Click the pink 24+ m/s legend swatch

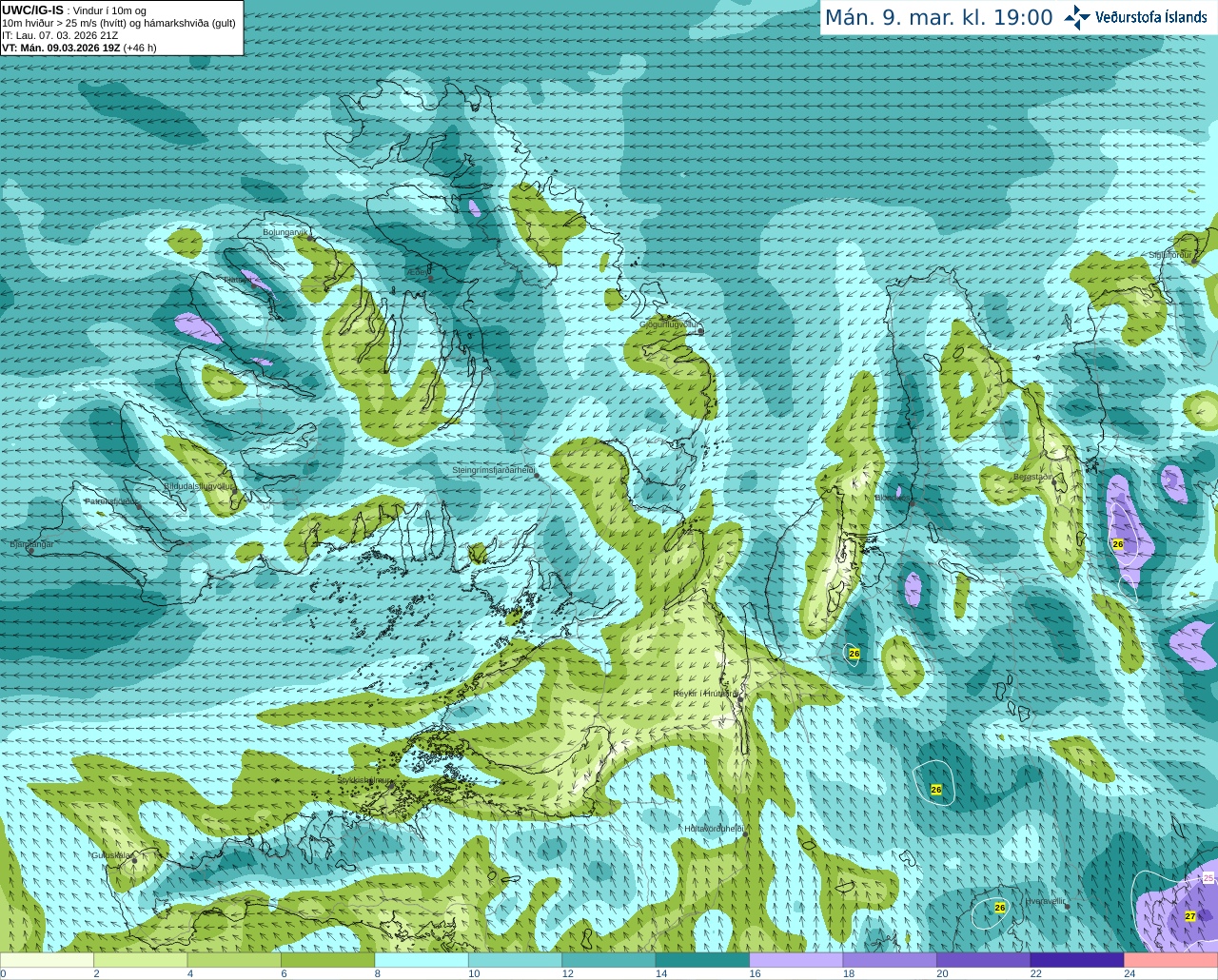pos(1170,960)
